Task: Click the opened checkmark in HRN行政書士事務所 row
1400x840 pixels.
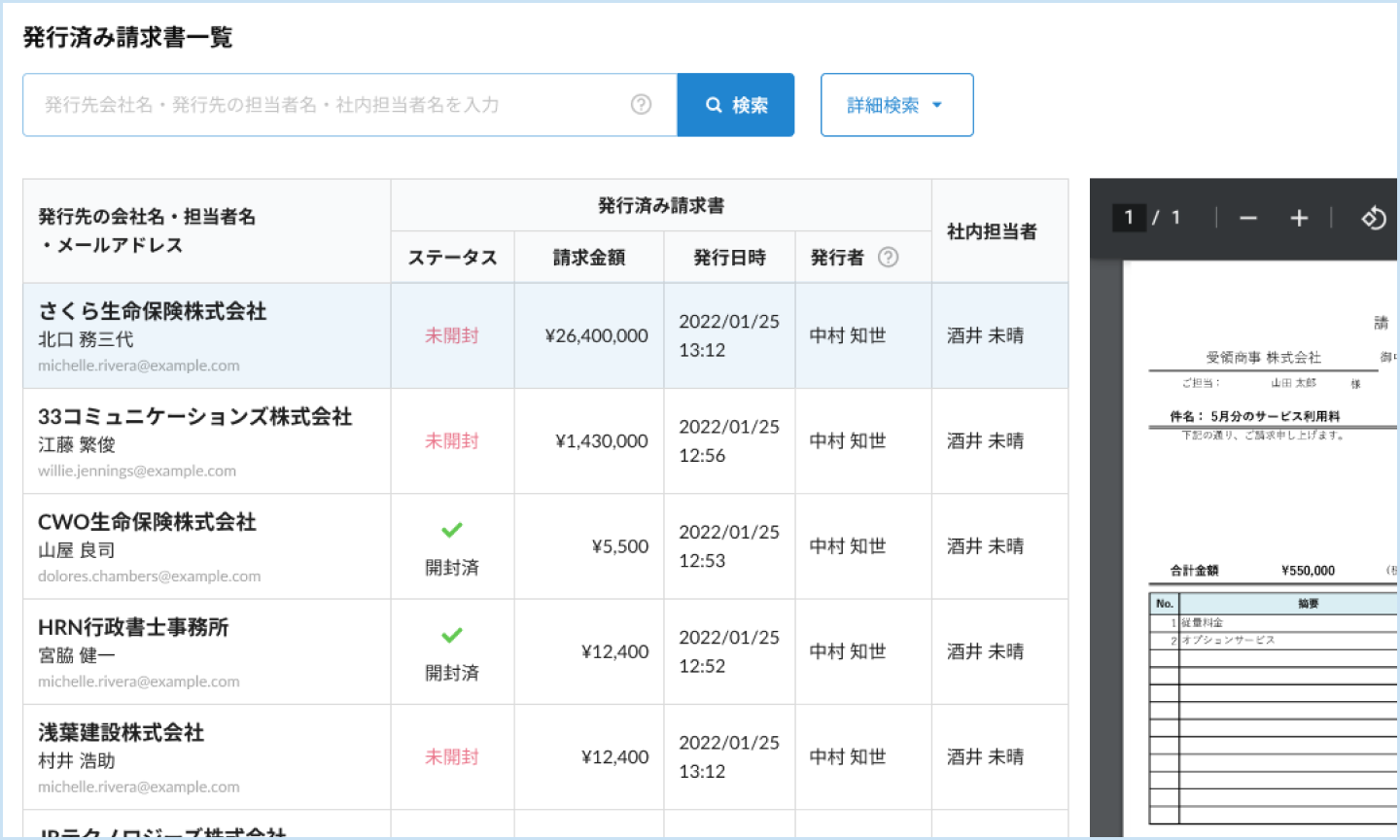Action: click(452, 635)
